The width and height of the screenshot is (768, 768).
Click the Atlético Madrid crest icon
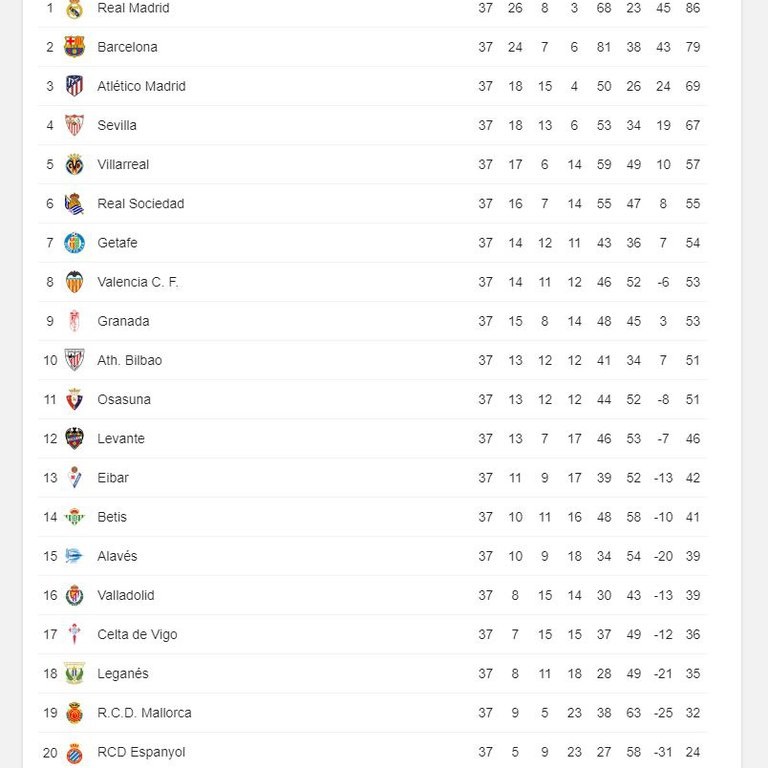74,86
